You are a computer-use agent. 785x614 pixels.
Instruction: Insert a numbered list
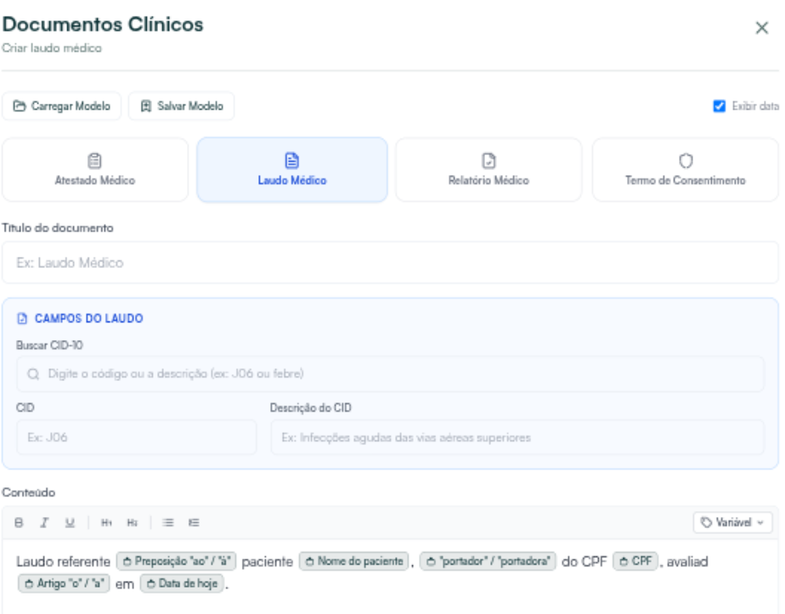pyautogui.click(x=194, y=523)
